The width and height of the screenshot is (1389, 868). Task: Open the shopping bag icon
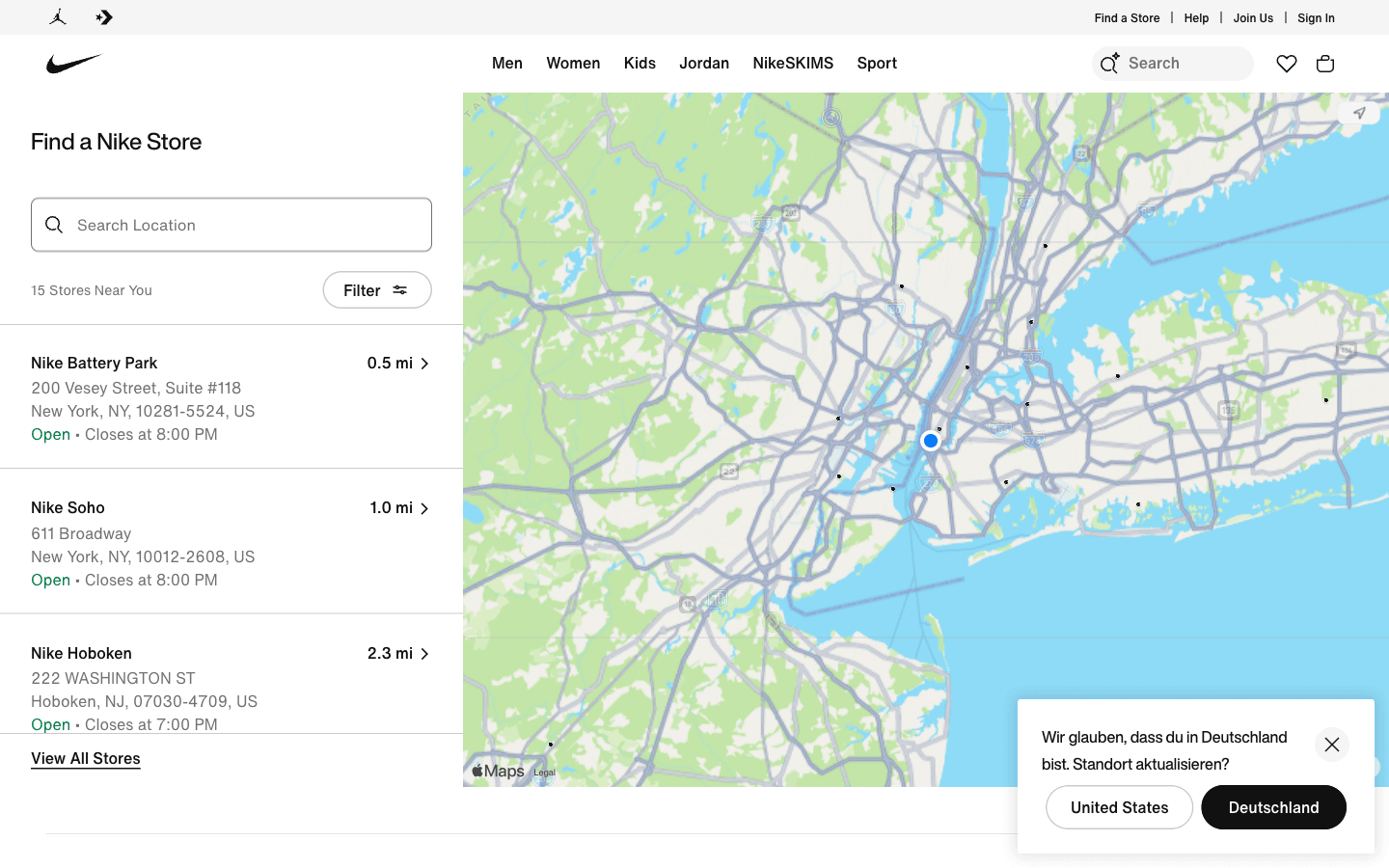point(1325,63)
